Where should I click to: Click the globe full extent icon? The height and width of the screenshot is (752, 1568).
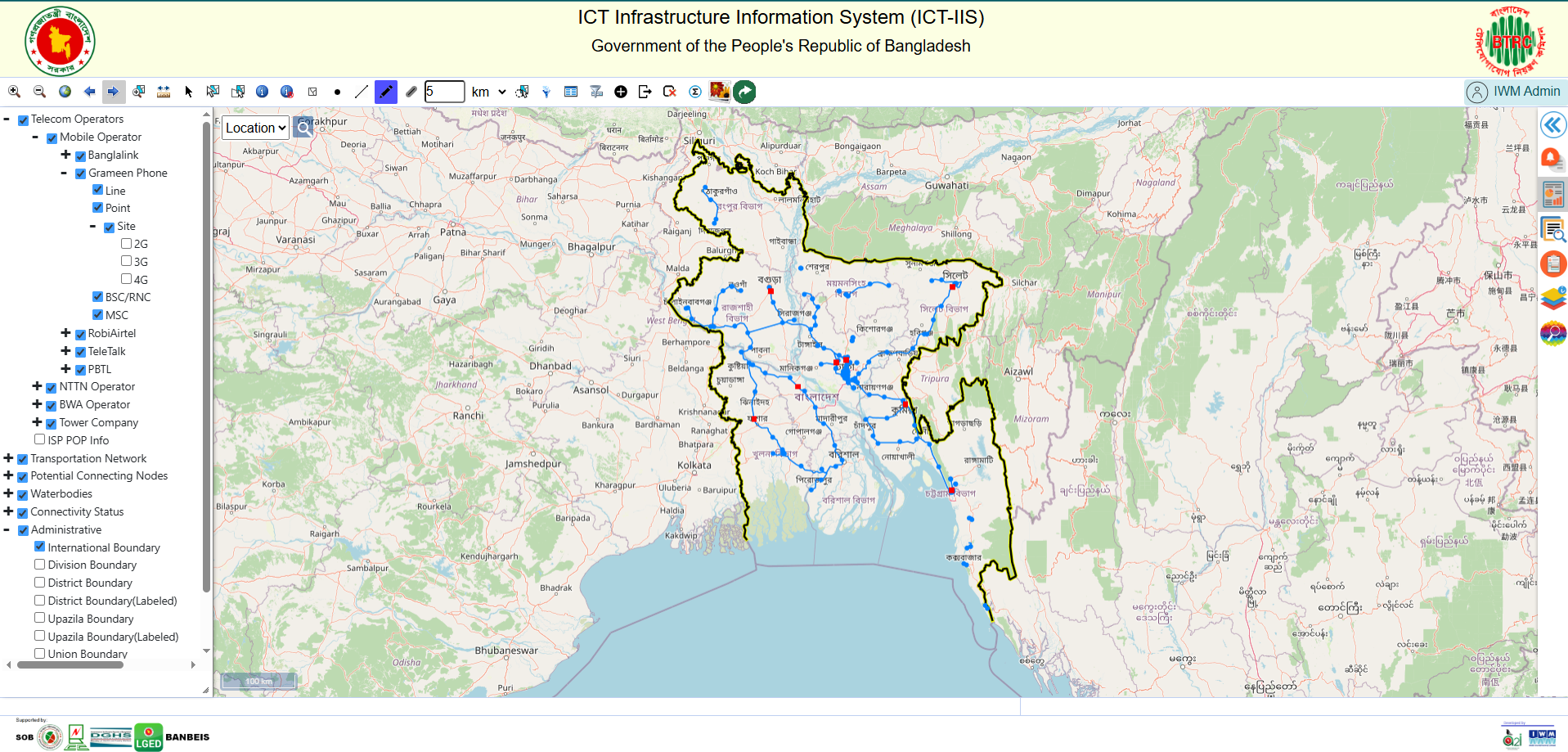point(65,92)
